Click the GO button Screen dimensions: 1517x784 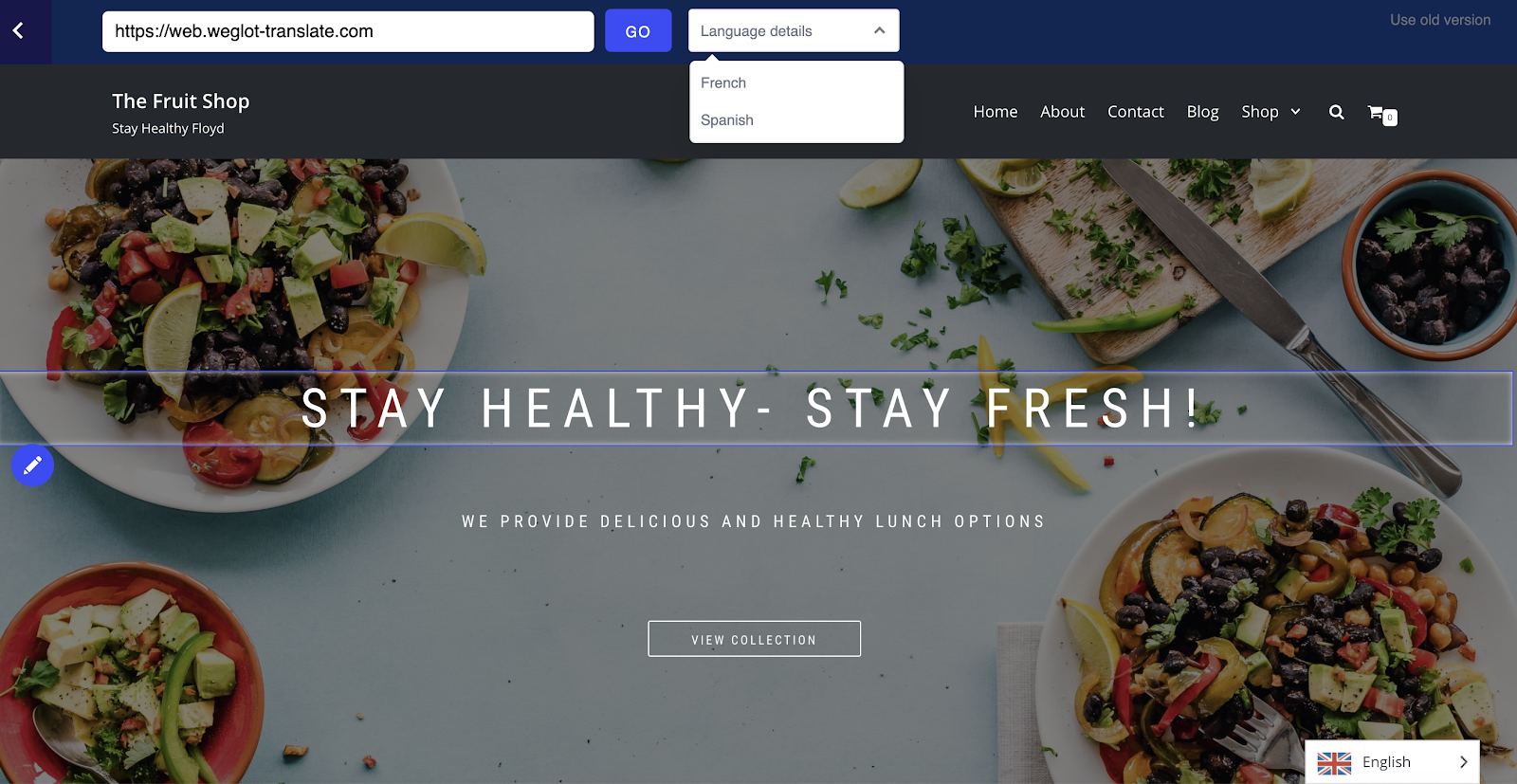click(638, 31)
